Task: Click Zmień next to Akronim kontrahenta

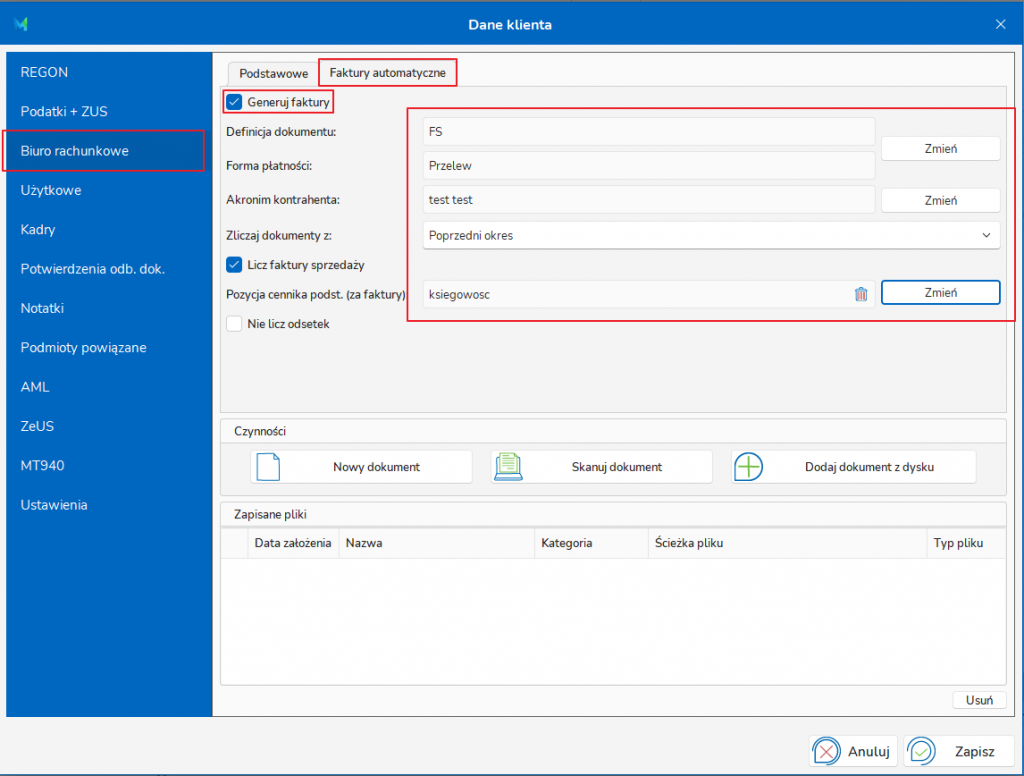Action: (x=940, y=200)
